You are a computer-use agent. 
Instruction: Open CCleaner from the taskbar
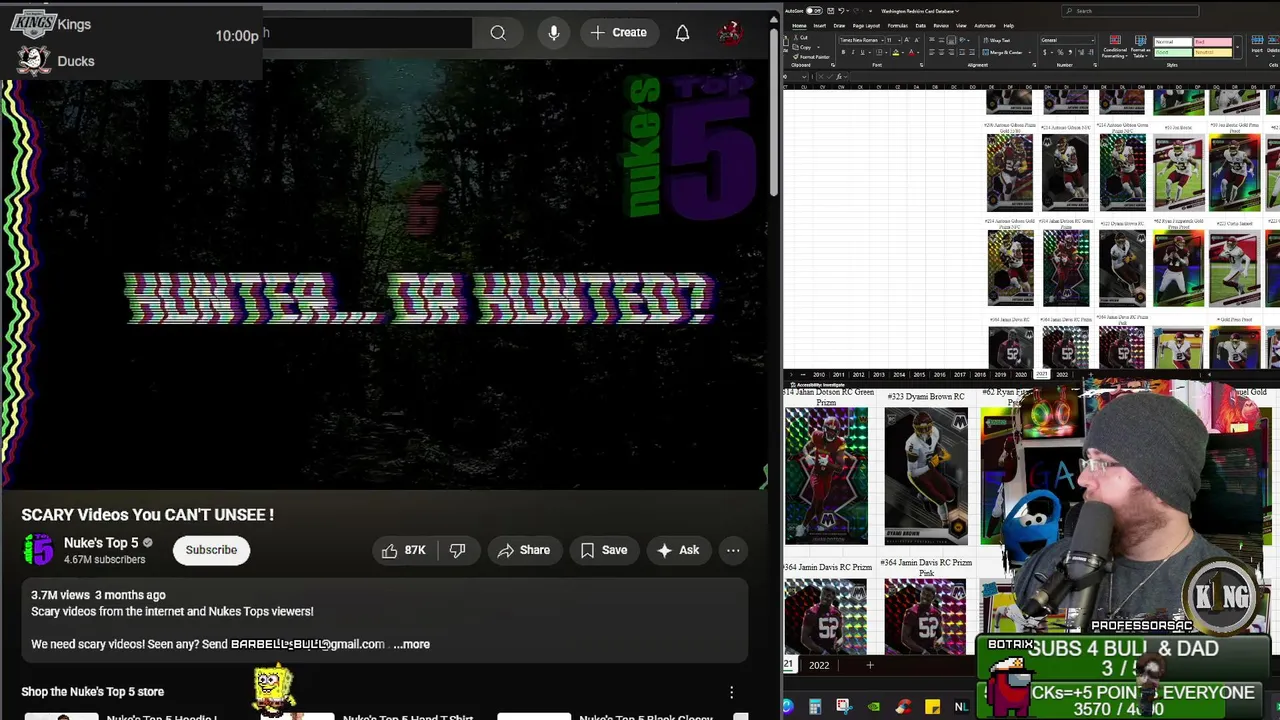point(903,707)
